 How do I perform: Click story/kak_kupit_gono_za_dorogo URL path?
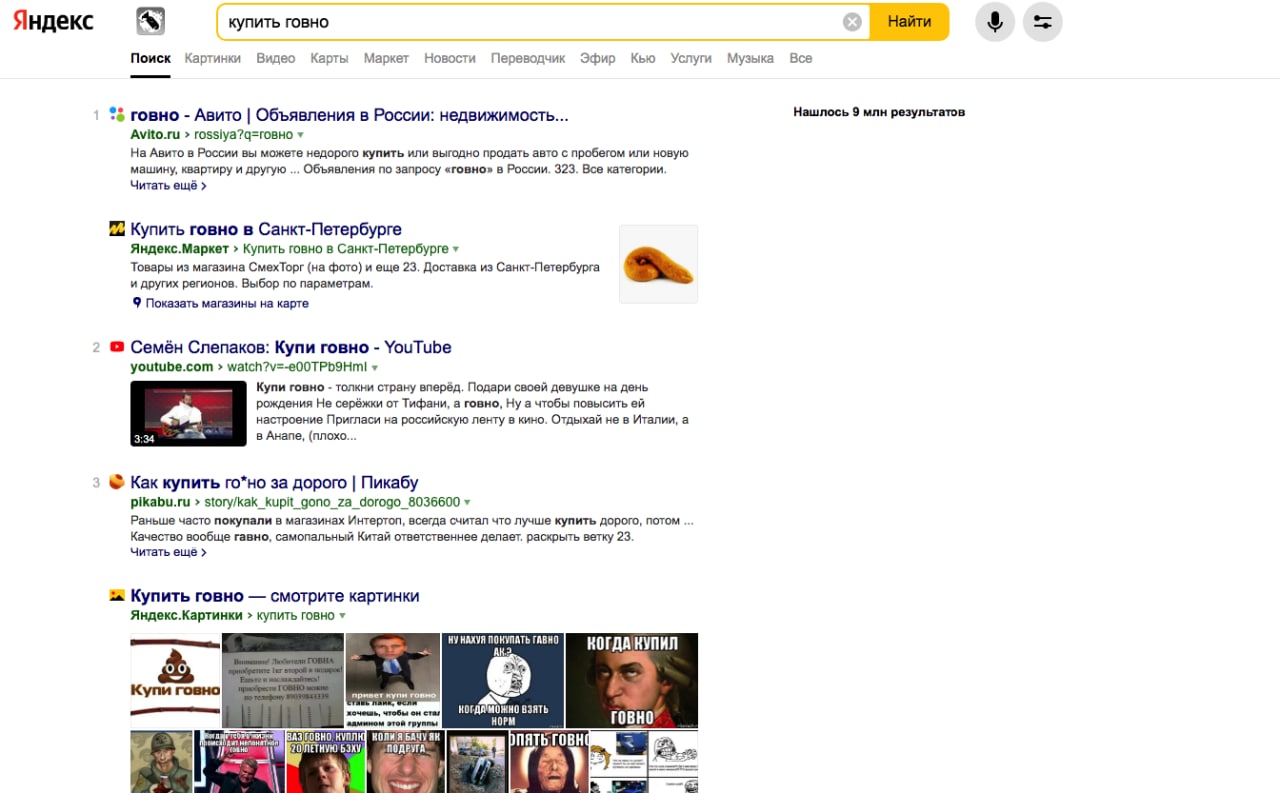pyautogui.click(x=332, y=502)
